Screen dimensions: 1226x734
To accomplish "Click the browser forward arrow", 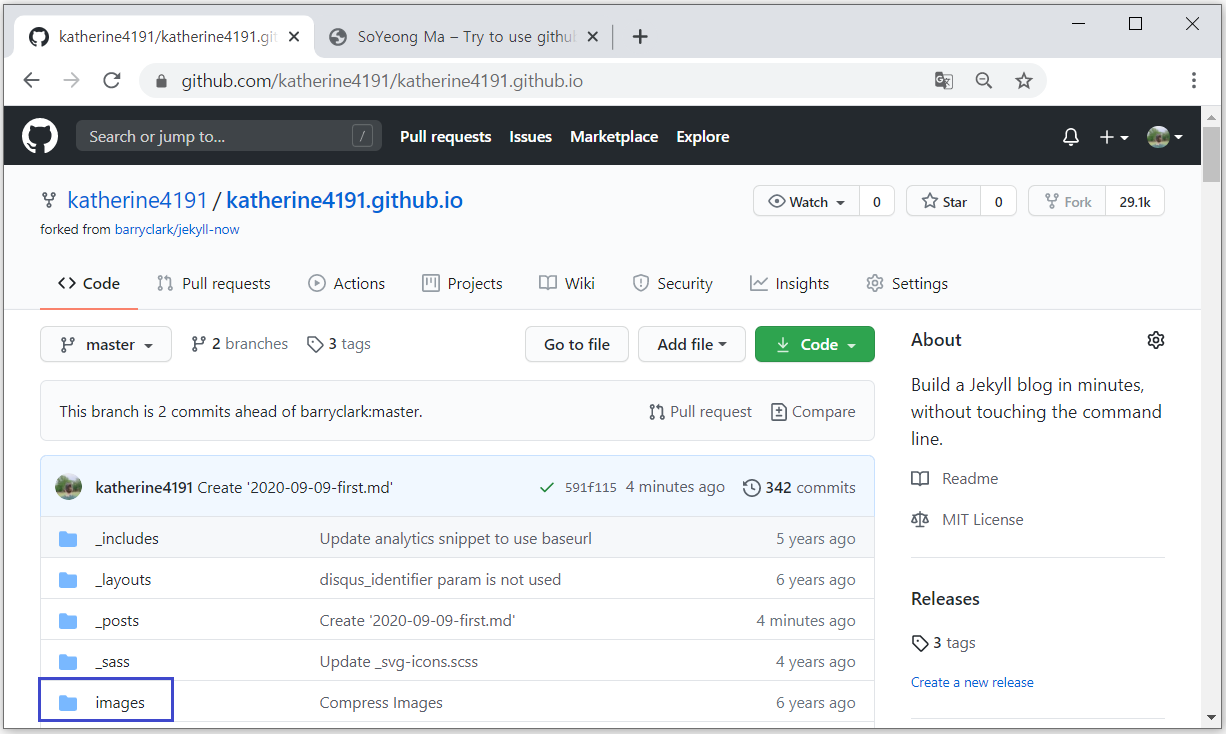I will click(71, 81).
